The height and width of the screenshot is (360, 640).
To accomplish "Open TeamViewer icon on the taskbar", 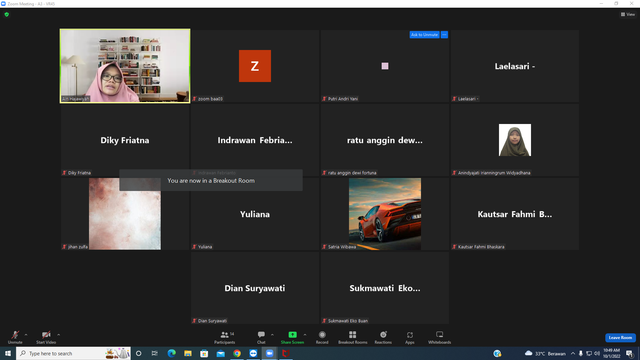I will (x=253, y=353).
